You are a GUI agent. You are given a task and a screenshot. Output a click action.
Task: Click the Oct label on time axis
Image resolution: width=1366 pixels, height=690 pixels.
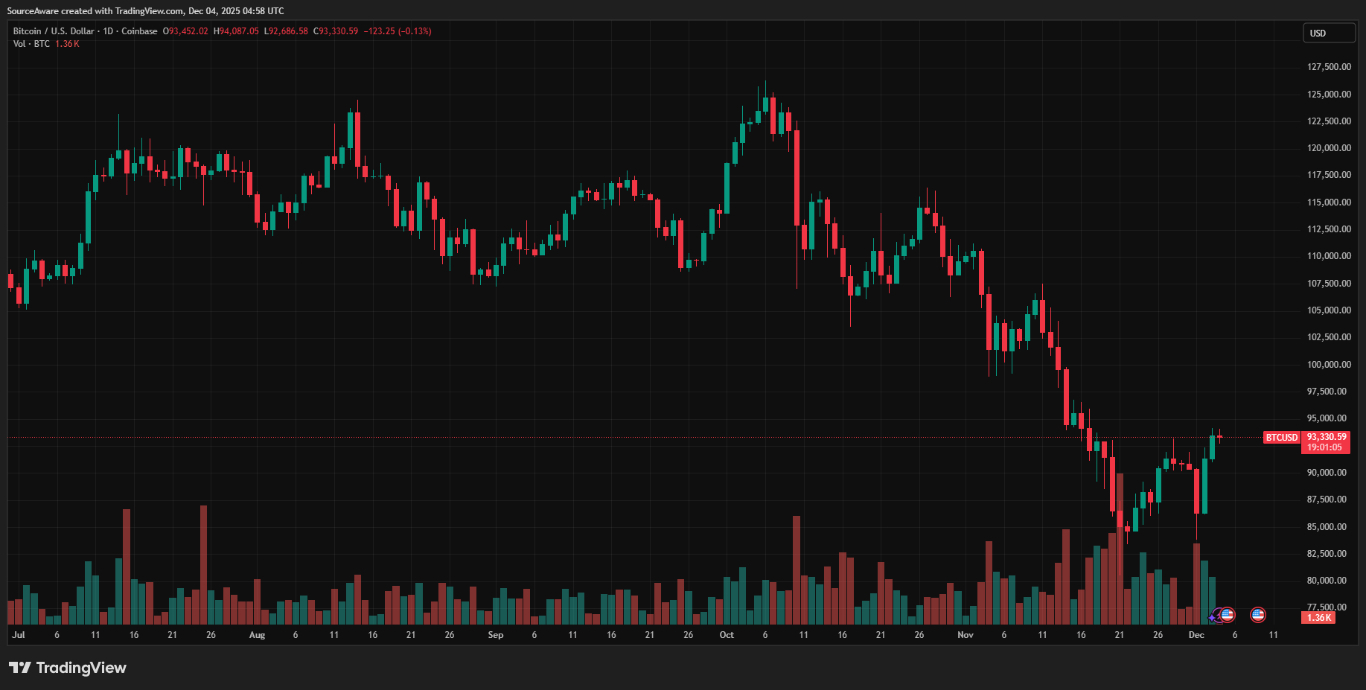726,635
